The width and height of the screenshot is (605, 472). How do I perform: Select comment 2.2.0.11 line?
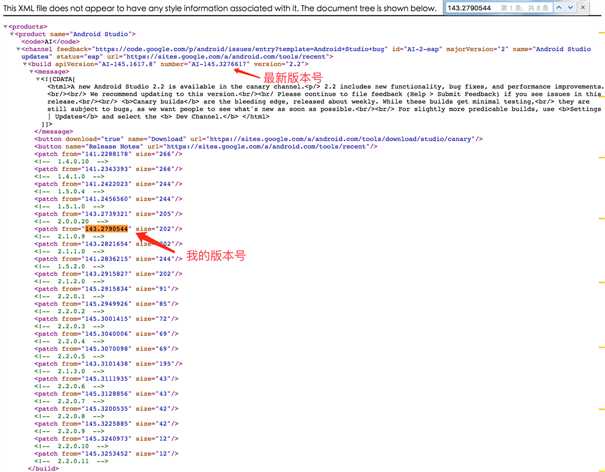click(x=71, y=461)
